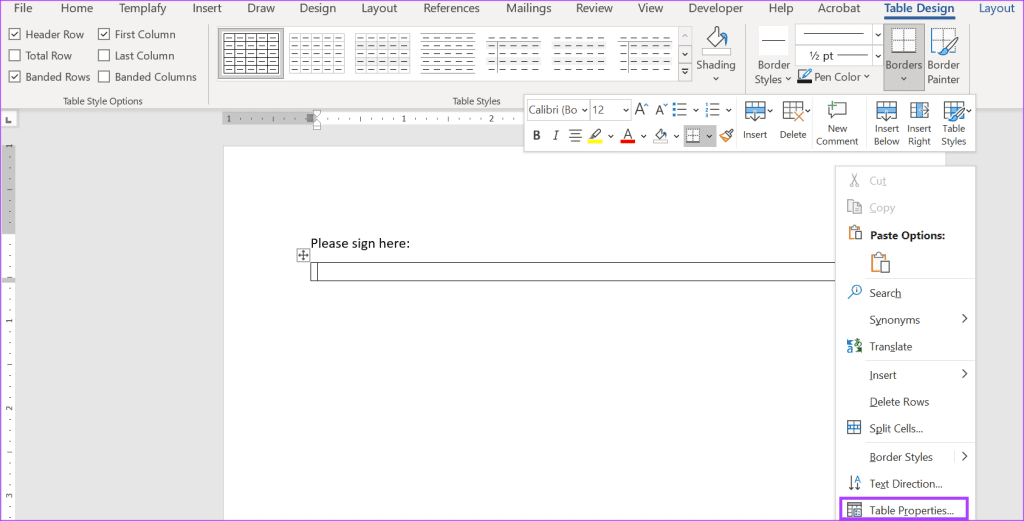1024x521 pixels.
Task: Click Insert Right column icon
Action: [x=919, y=123]
